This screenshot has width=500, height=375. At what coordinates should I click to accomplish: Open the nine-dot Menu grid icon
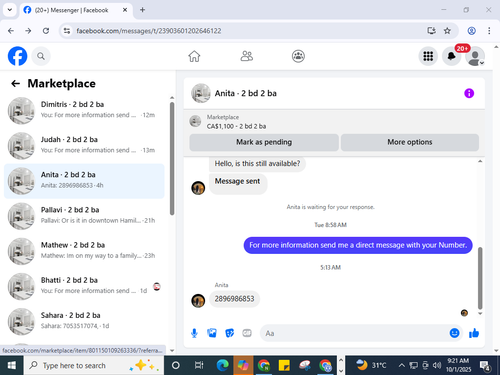coord(428,56)
